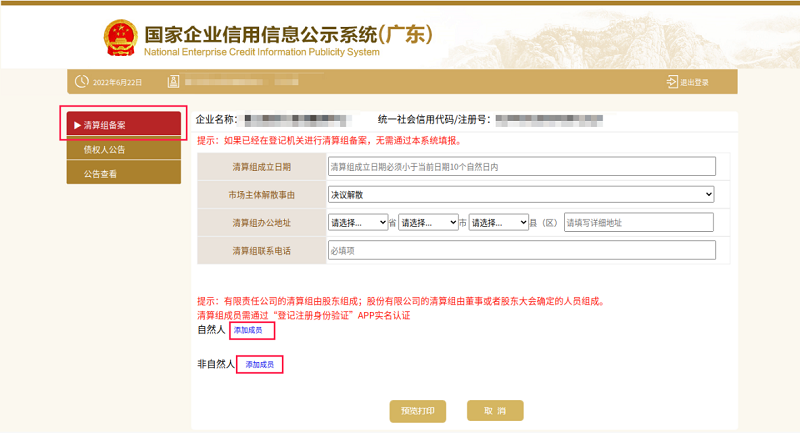Click the arrow icon on 清算组备案
The height and width of the screenshot is (433, 800).
(x=77, y=125)
